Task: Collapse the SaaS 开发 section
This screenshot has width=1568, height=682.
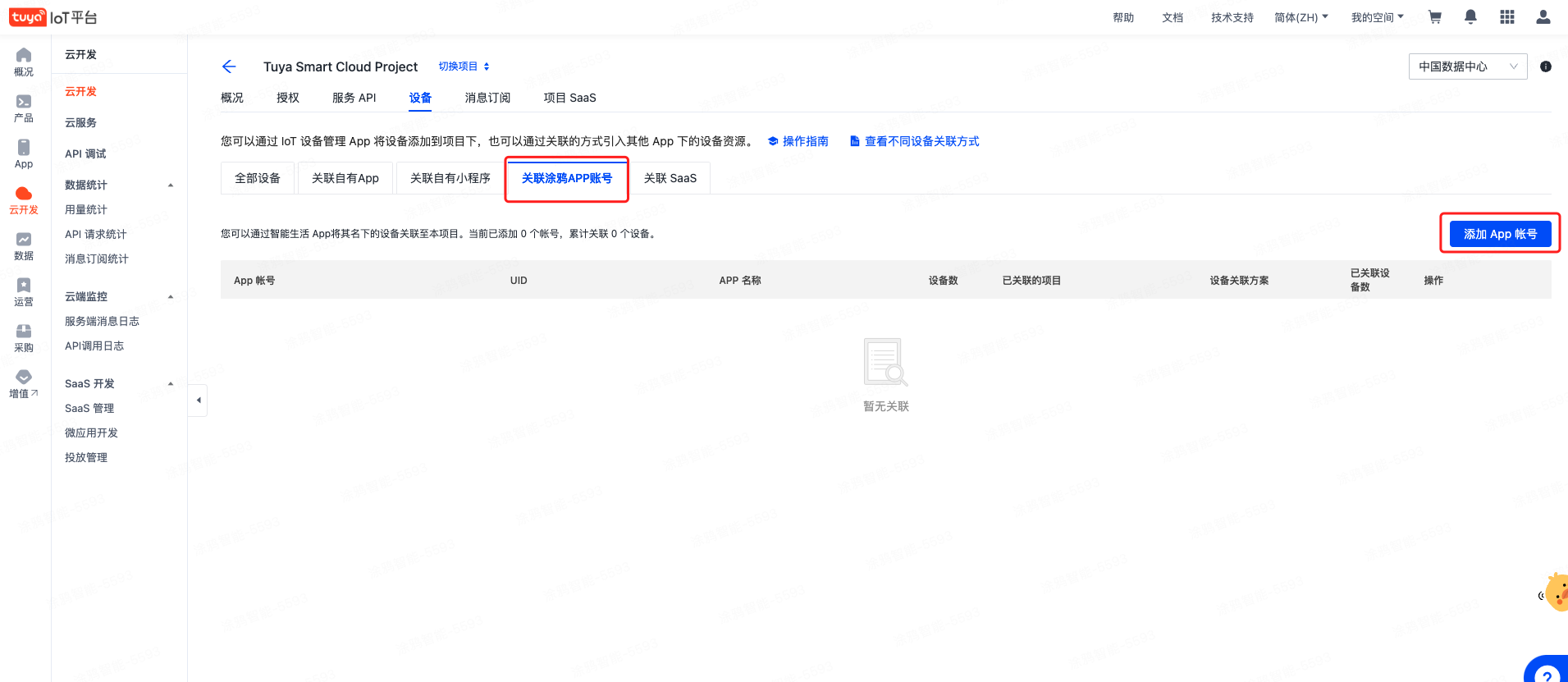Action: [171, 384]
